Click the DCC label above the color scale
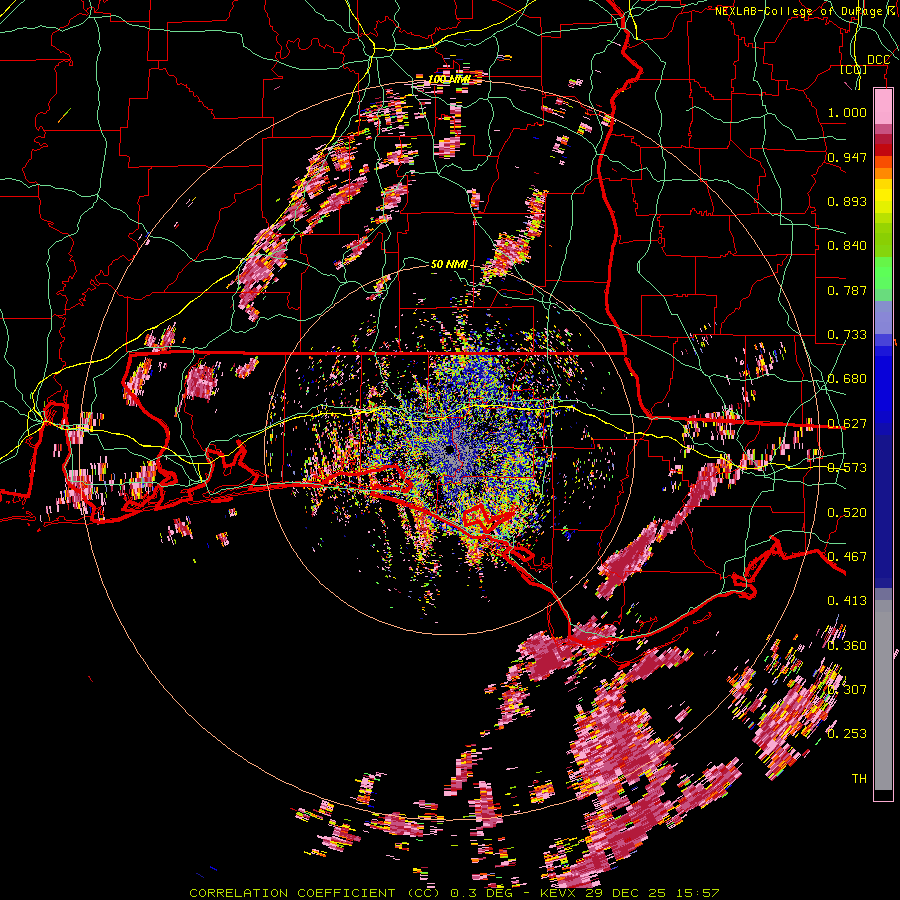 click(x=878, y=60)
